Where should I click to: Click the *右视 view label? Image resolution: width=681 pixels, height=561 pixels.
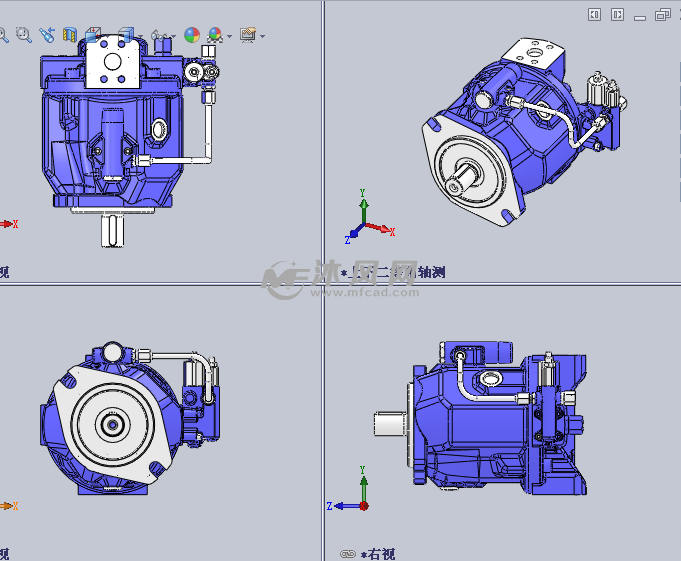tap(378, 554)
